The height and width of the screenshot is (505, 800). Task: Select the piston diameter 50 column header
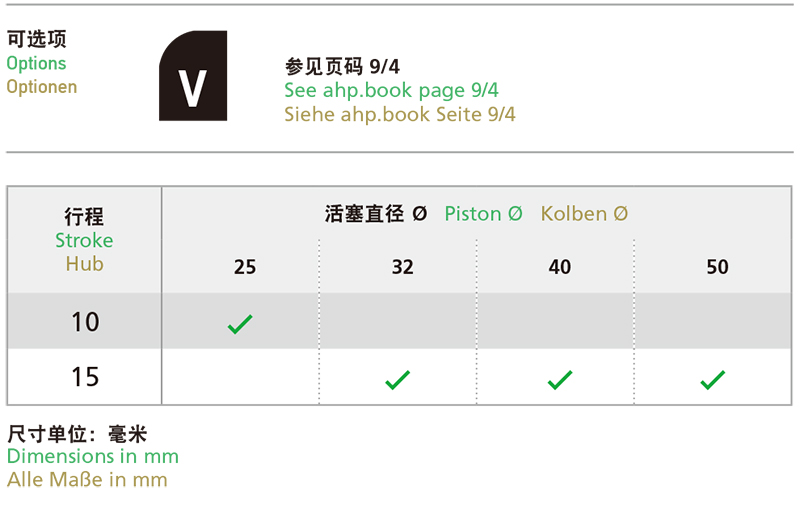[x=717, y=267]
